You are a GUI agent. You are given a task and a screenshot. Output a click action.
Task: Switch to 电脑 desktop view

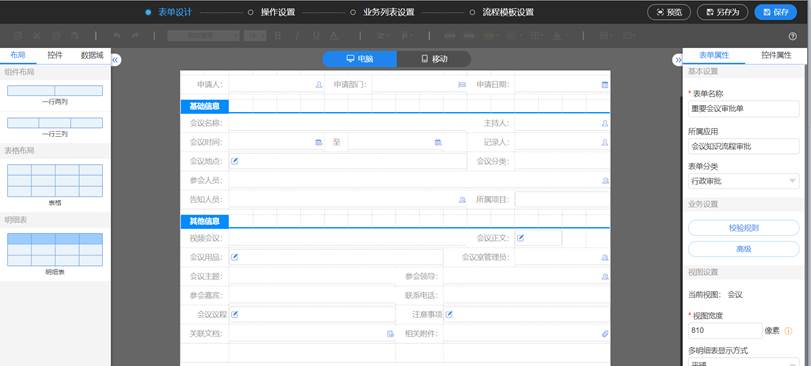360,59
